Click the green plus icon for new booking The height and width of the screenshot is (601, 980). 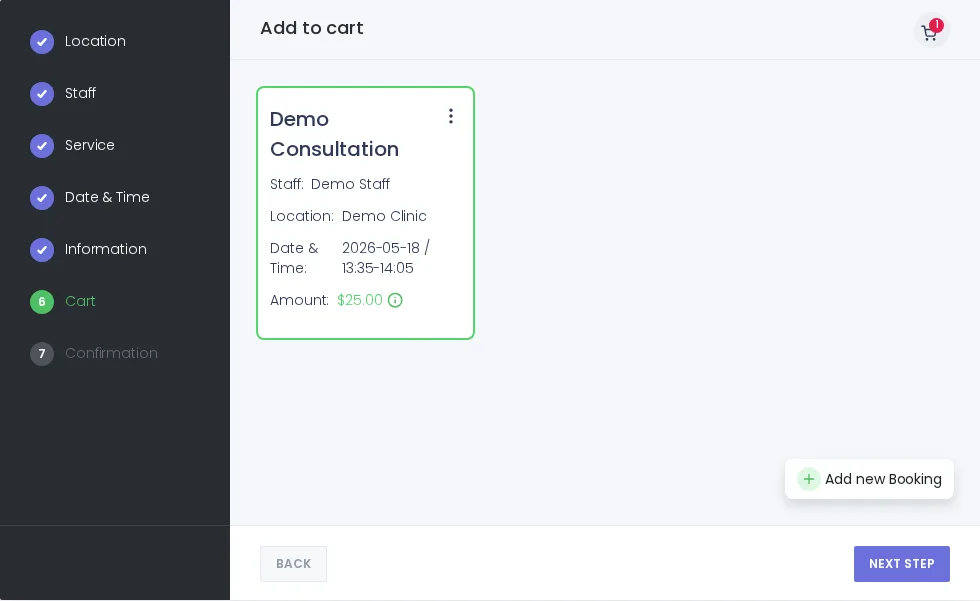coord(808,479)
